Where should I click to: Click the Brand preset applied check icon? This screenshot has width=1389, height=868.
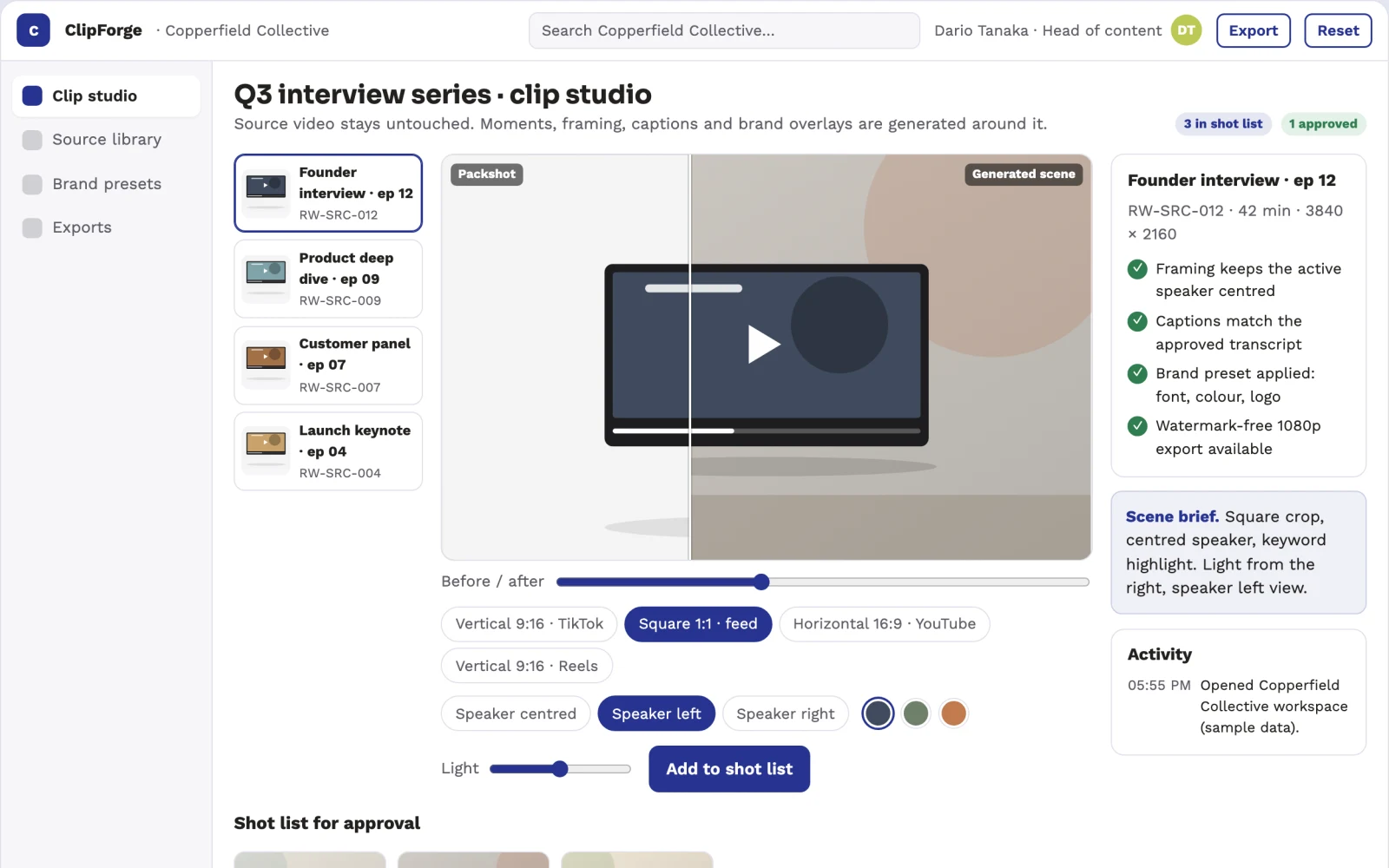click(x=1137, y=373)
